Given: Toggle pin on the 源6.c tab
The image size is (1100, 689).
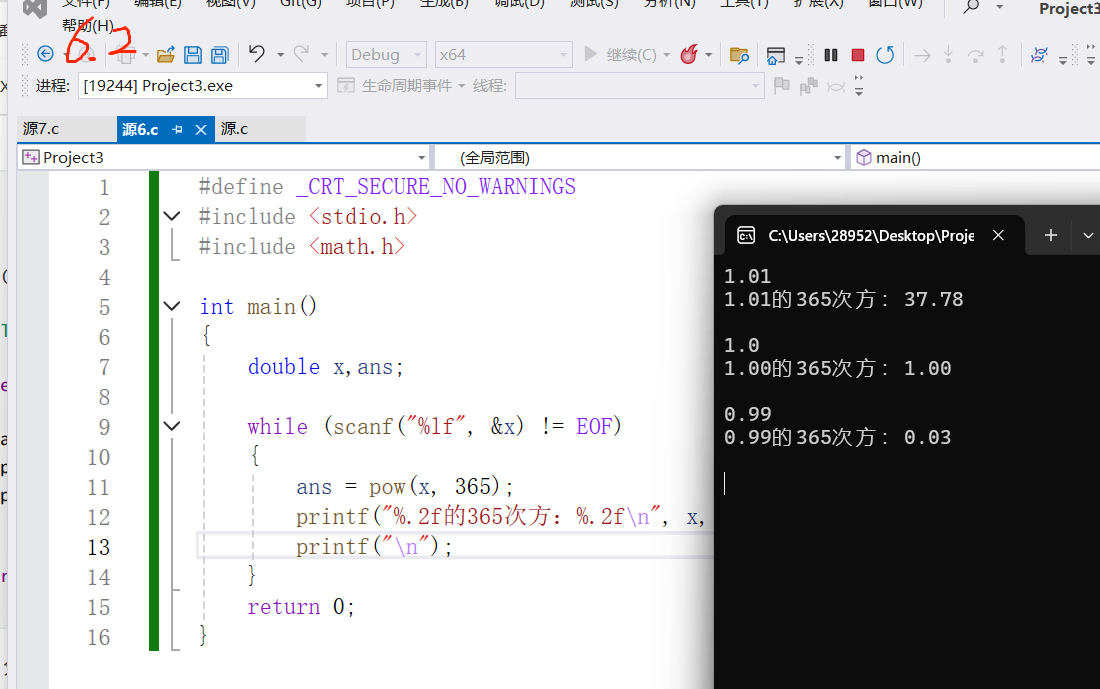Looking at the screenshot, I should click(x=177, y=129).
